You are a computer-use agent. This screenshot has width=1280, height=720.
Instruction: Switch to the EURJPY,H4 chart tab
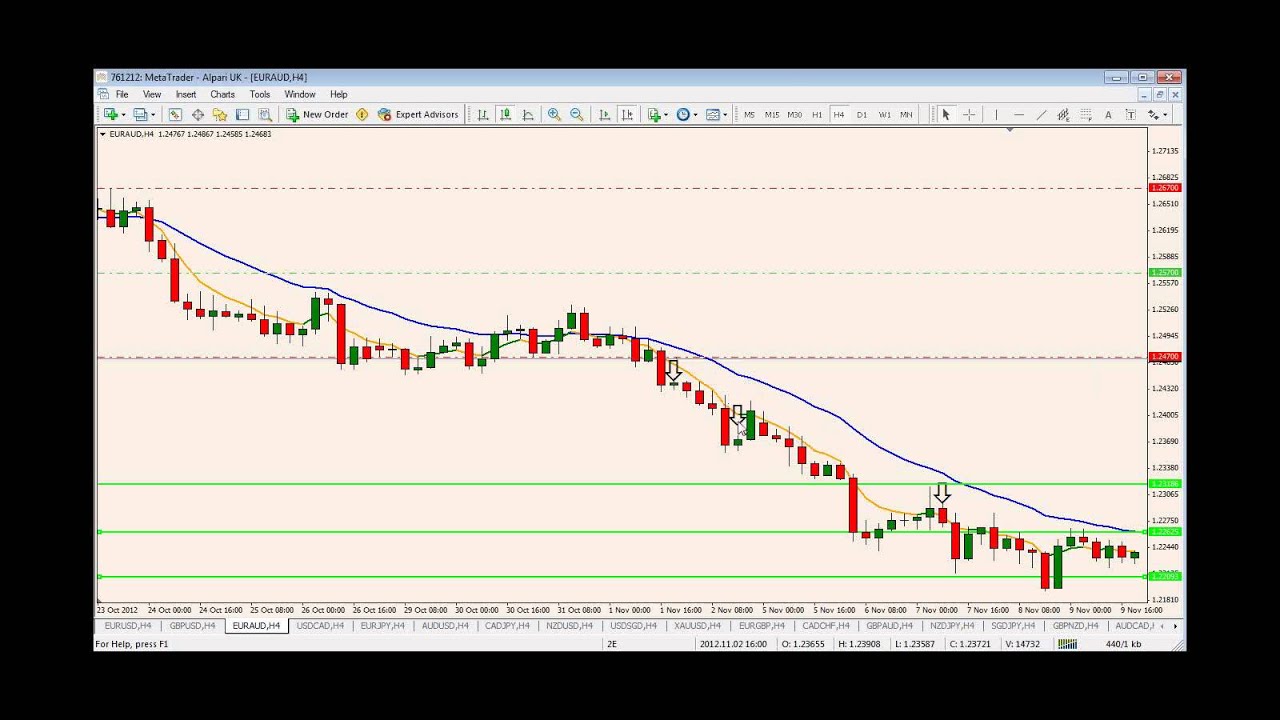pos(384,626)
